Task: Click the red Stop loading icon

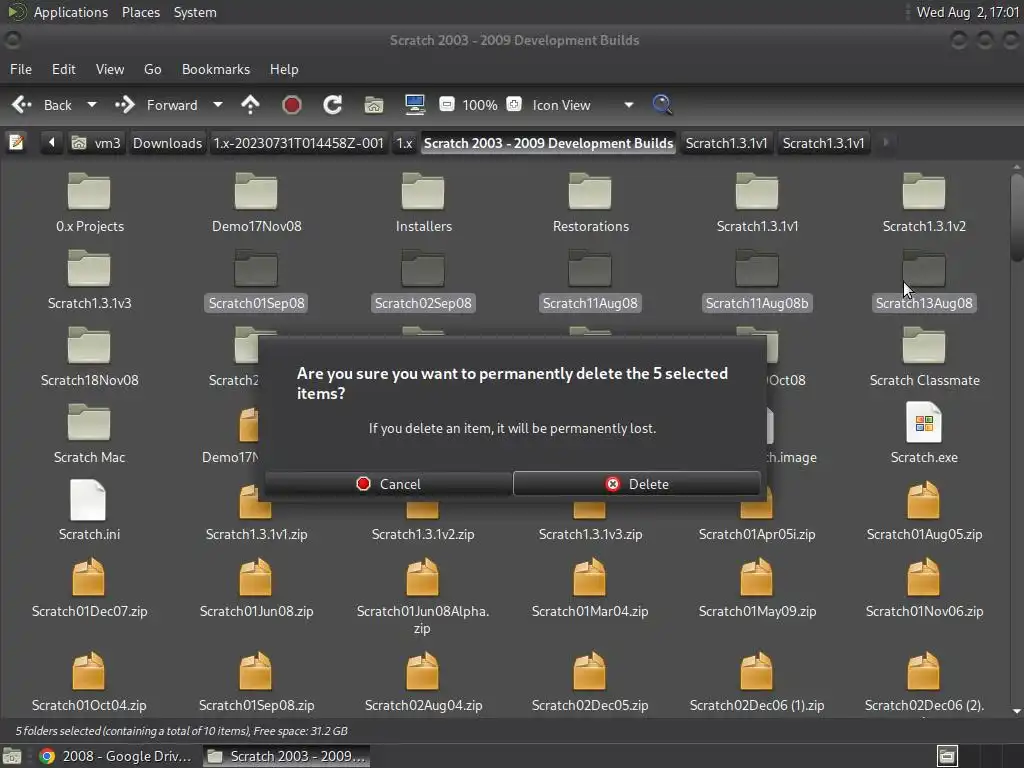Action: 291,104
